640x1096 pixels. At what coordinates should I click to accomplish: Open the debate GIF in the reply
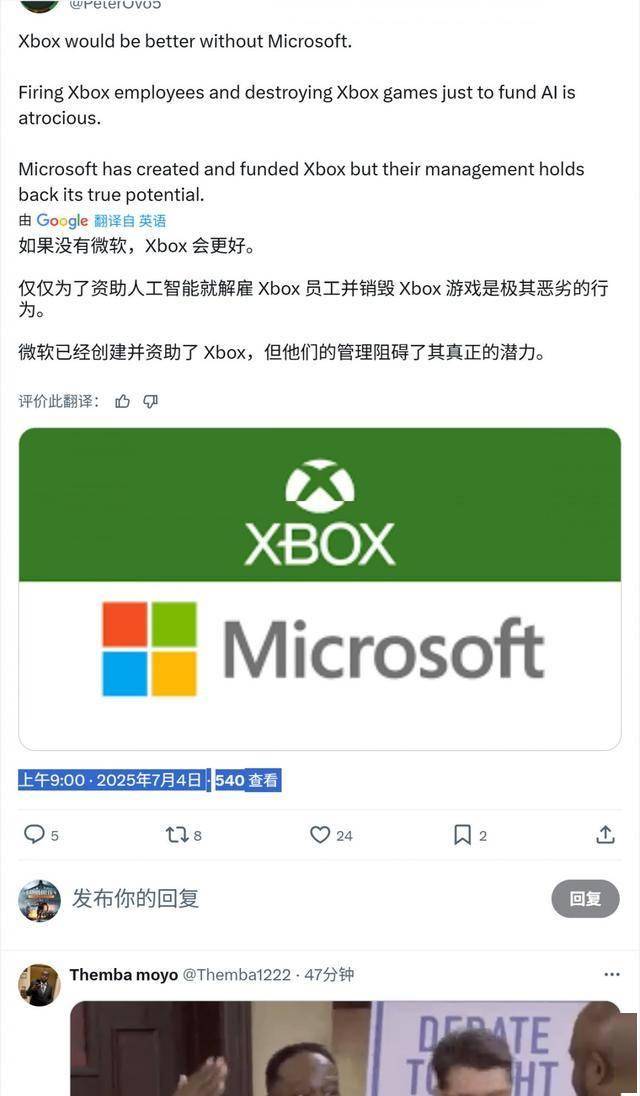tap(345, 1048)
